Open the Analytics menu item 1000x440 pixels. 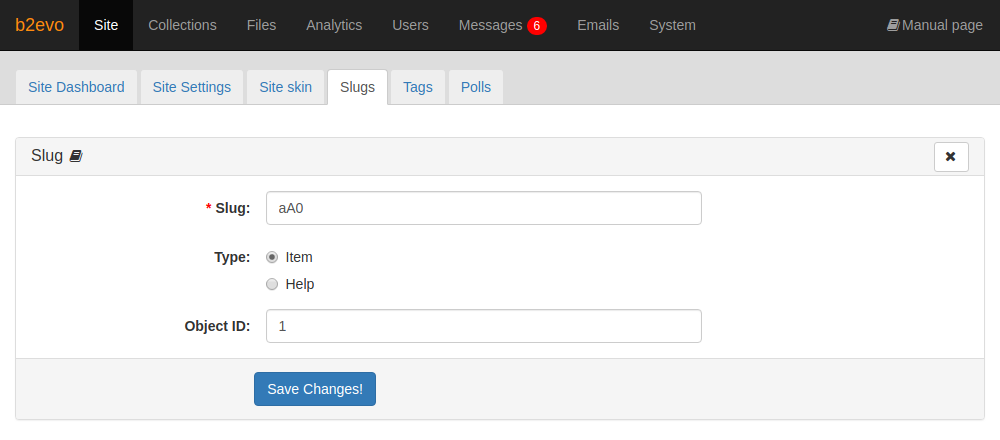[x=334, y=25]
